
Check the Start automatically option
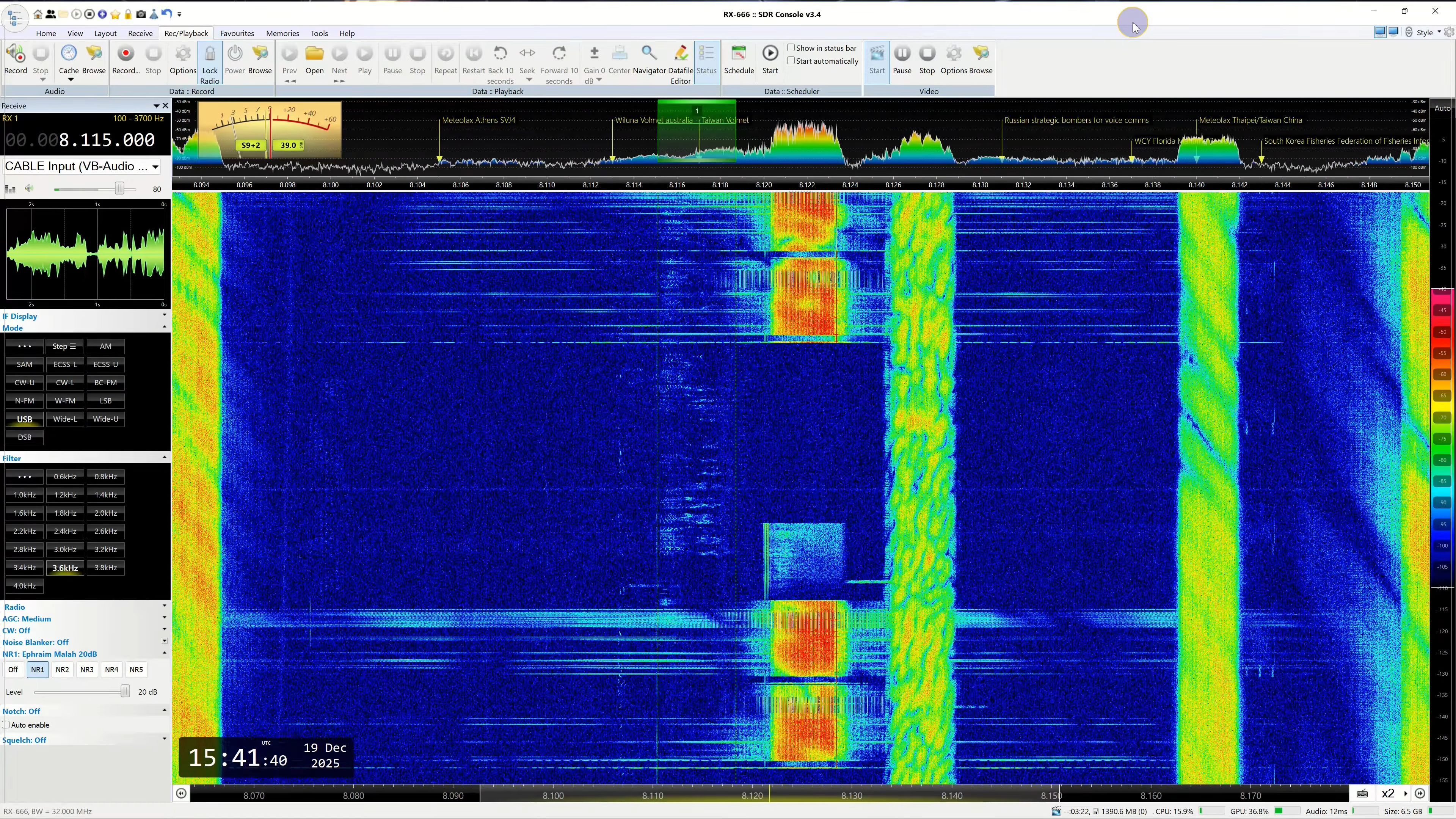point(791,61)
